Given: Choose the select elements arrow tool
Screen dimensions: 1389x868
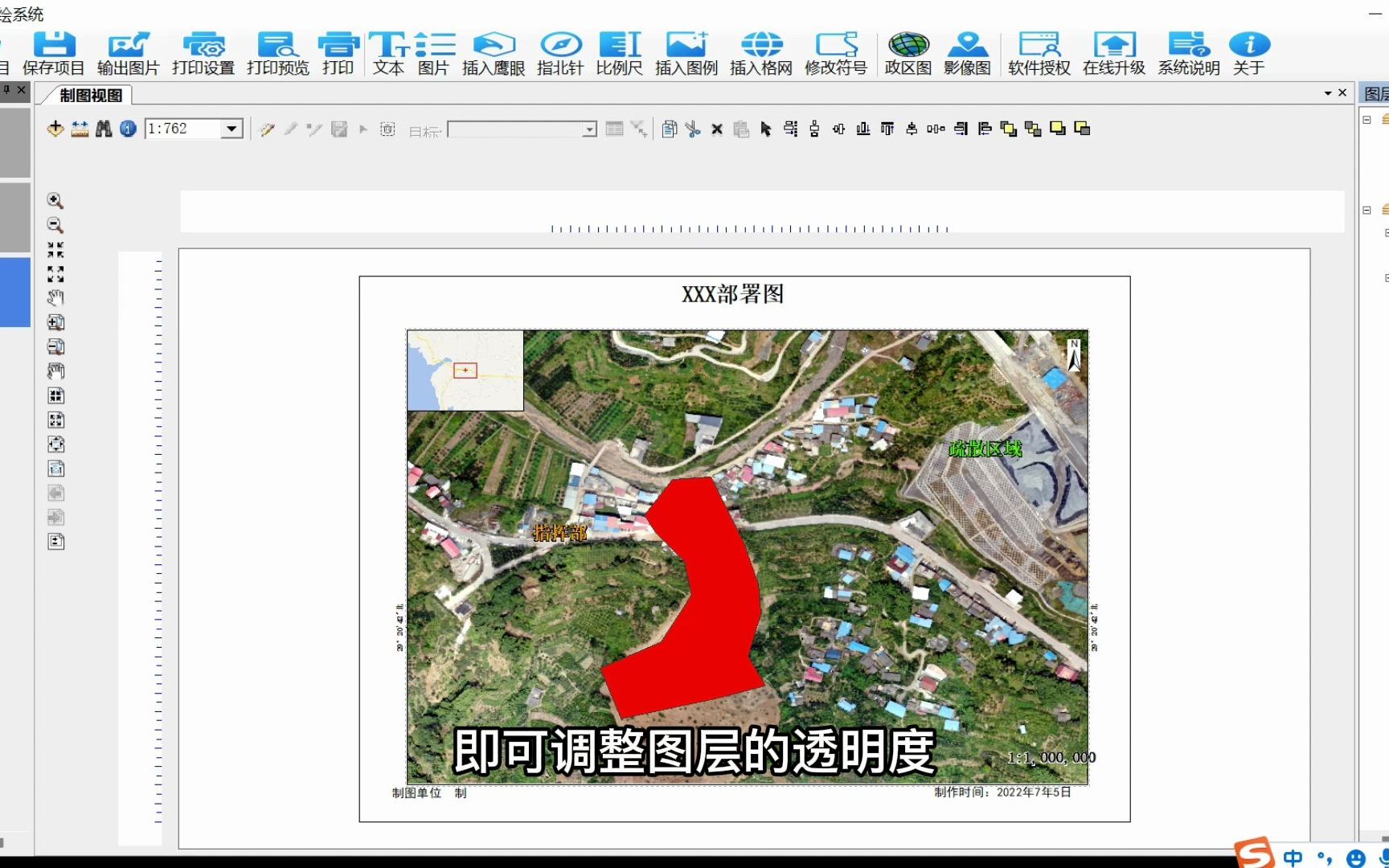Looking at the screenshot, I should [765, 129].
